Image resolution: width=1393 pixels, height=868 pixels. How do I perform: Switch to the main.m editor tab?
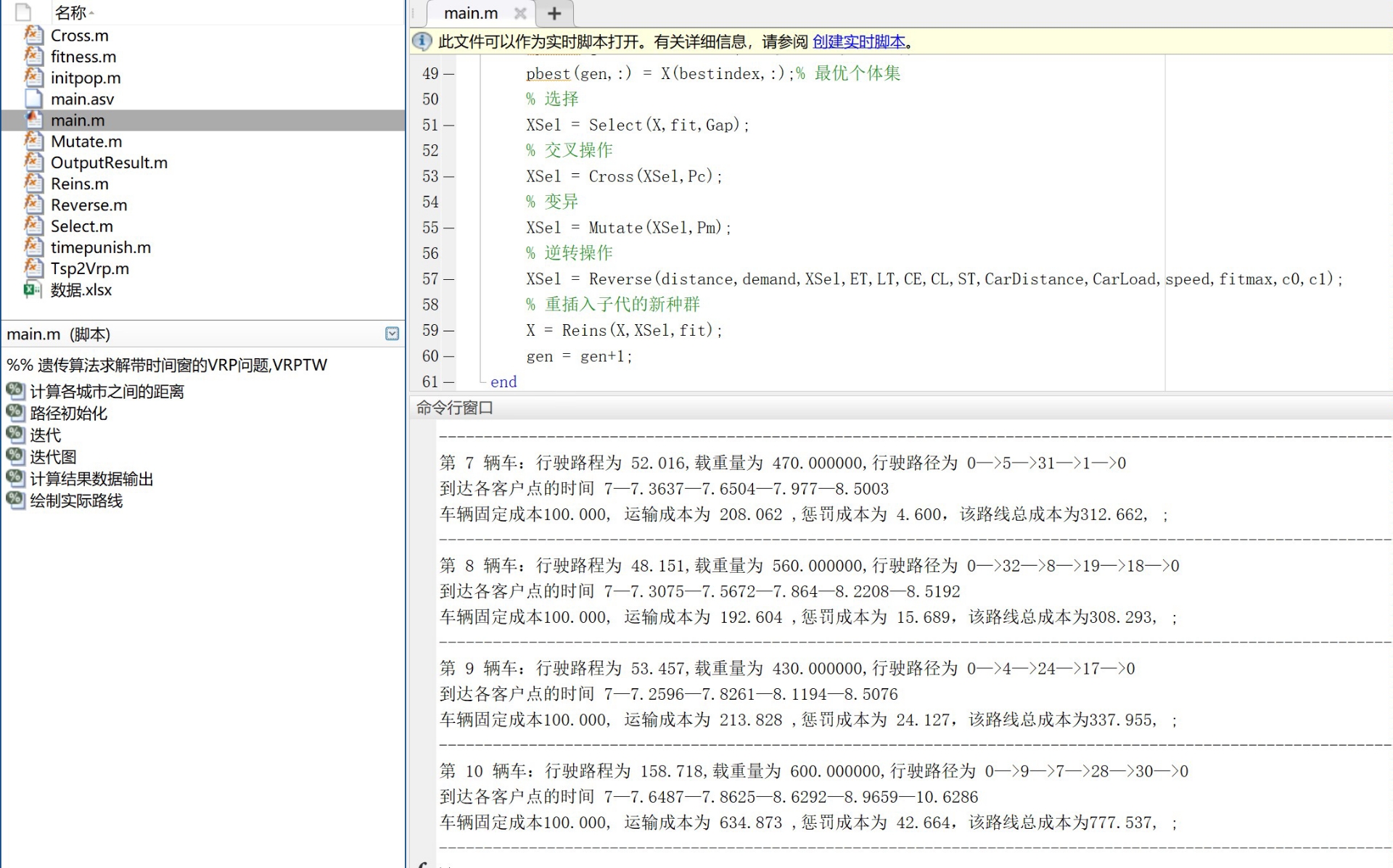[471, 13]
